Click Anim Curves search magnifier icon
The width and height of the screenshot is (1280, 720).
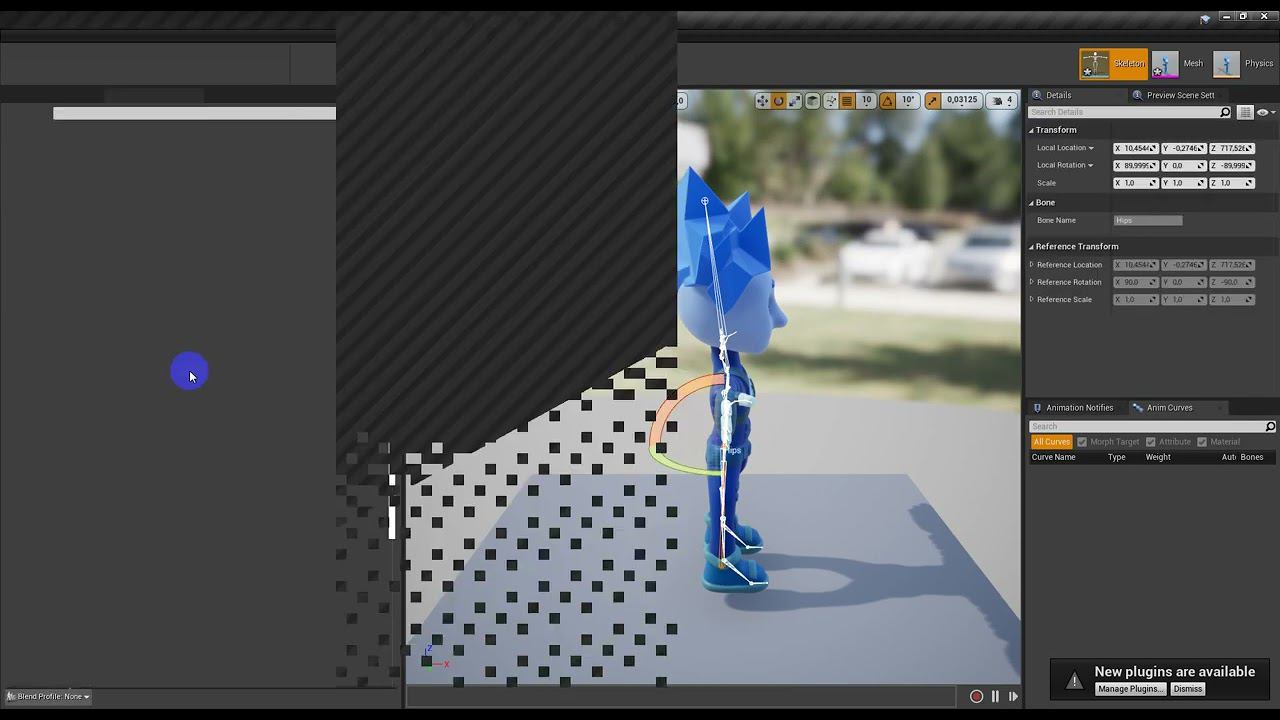click(x=1270, y=427)
